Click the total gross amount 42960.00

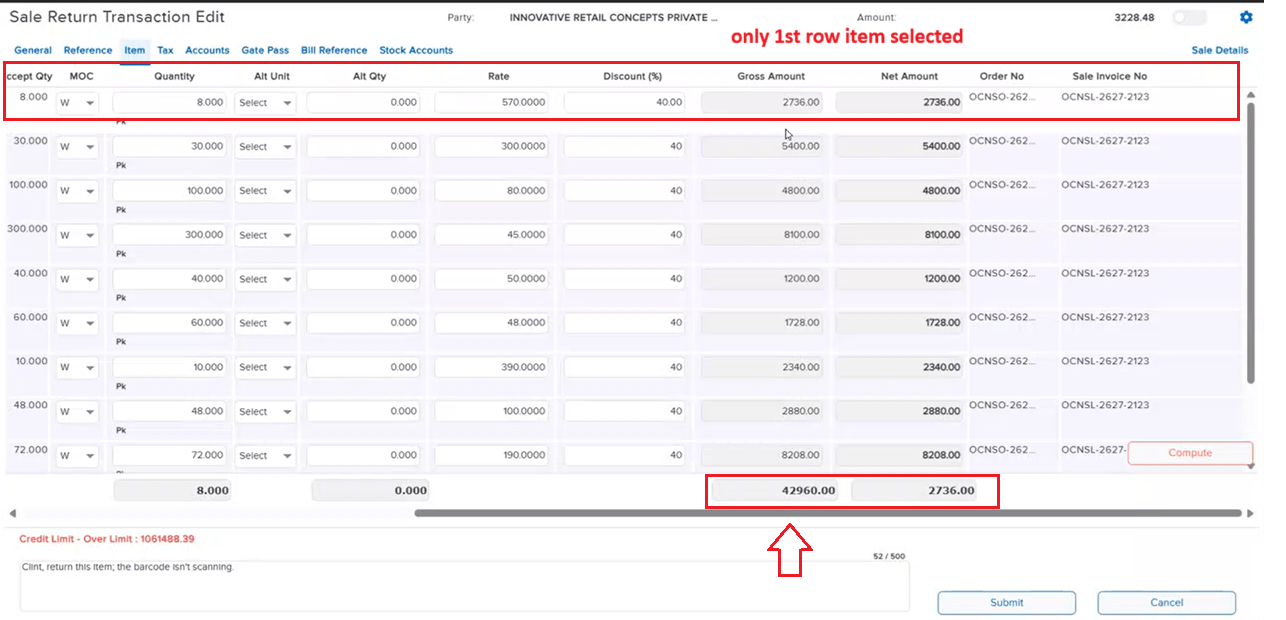774,491
